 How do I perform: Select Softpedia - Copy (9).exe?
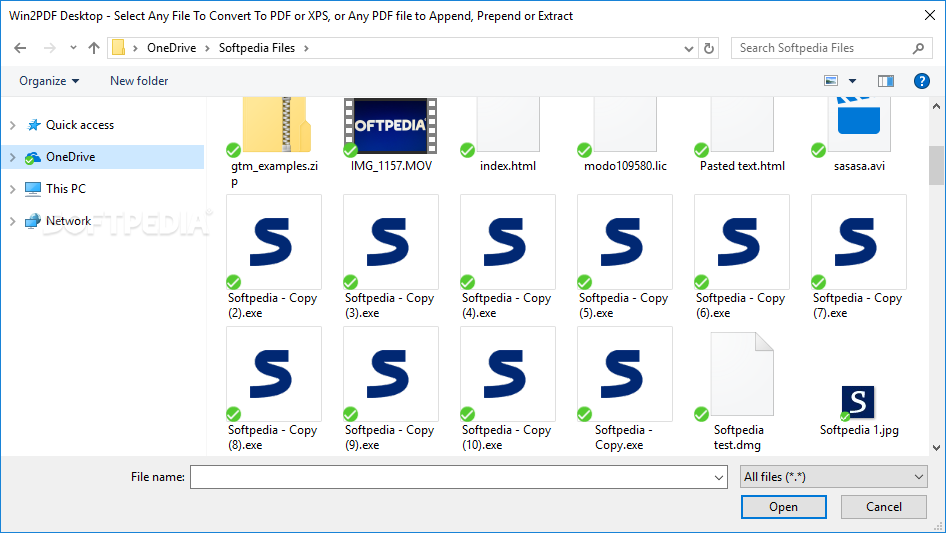click(391, 389)
